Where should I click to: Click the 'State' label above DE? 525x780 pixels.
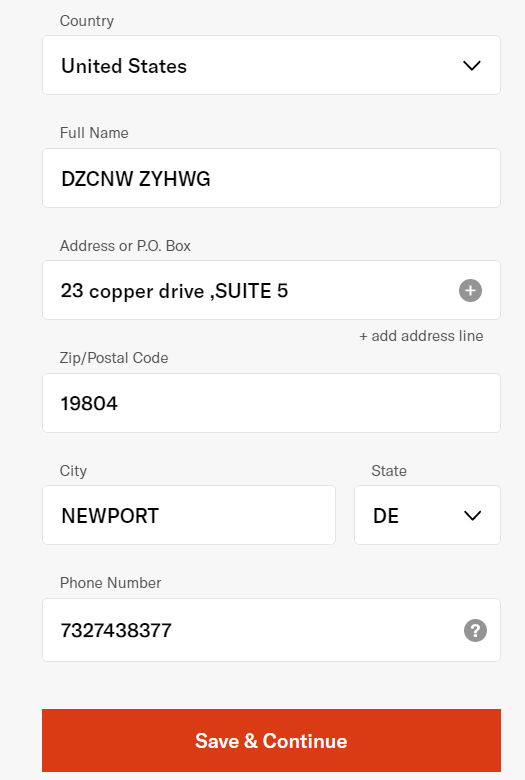(389, 471)
